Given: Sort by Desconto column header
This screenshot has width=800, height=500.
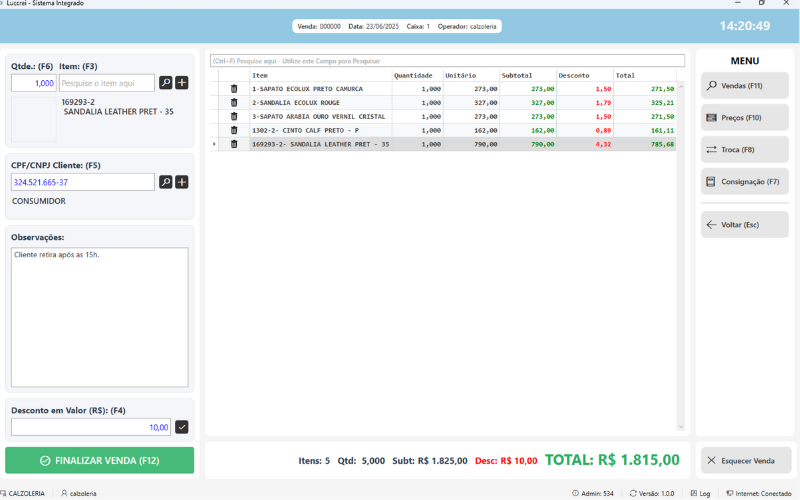Looking at the screenshot, I should pyautogui.click(x=585, y=76).
